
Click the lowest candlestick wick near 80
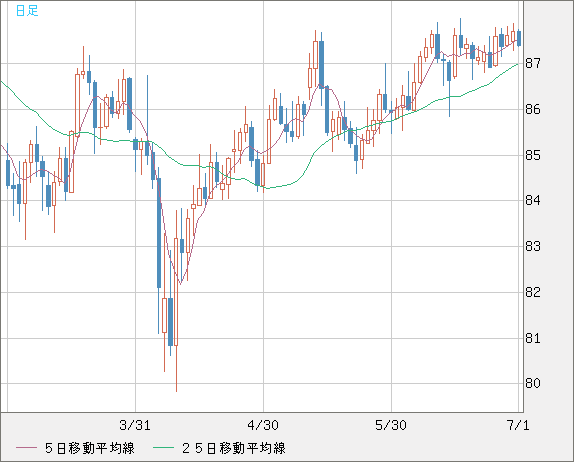[x=176, y=369]
